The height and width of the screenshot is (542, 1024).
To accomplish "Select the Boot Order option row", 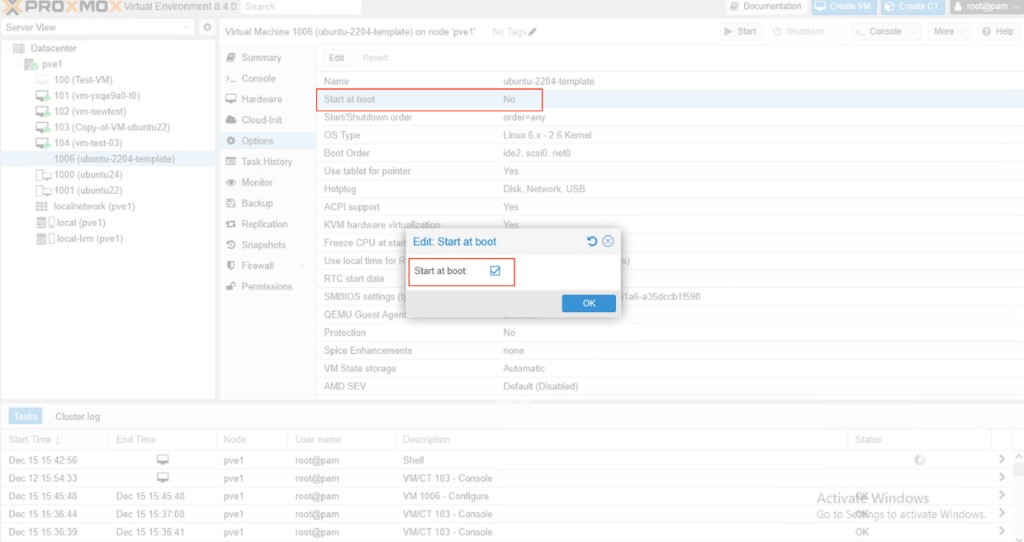I will [x=670, y=153].
